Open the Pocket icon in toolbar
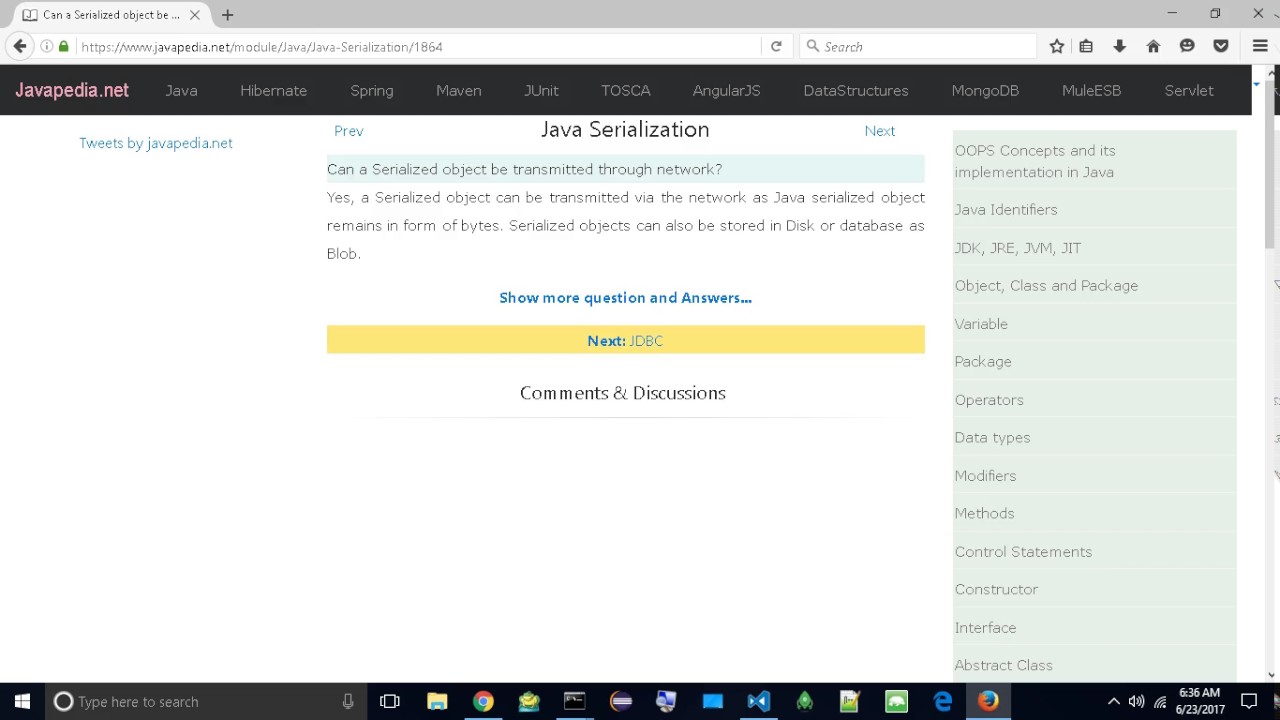 pyautogui.click(x=1221, y=46)
